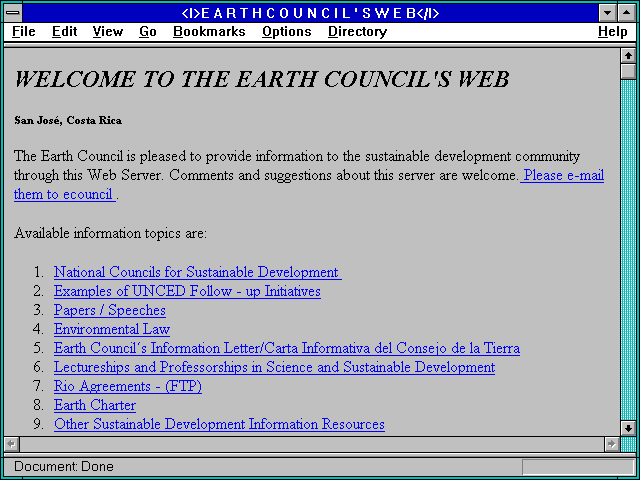
Task: Open the Help menu
Action: 613,31
